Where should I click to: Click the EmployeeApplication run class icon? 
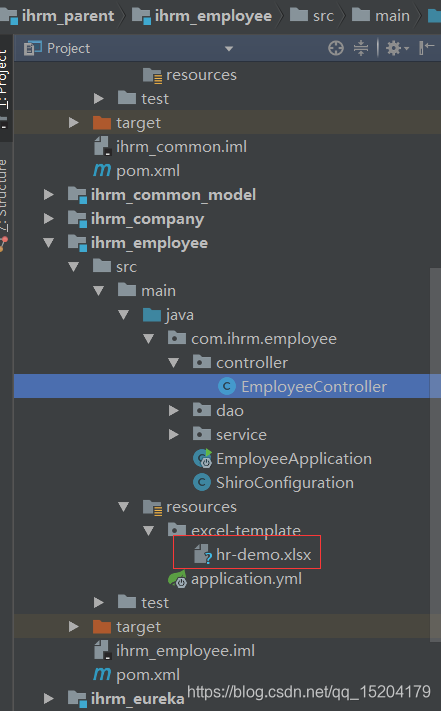pos(202,458)
